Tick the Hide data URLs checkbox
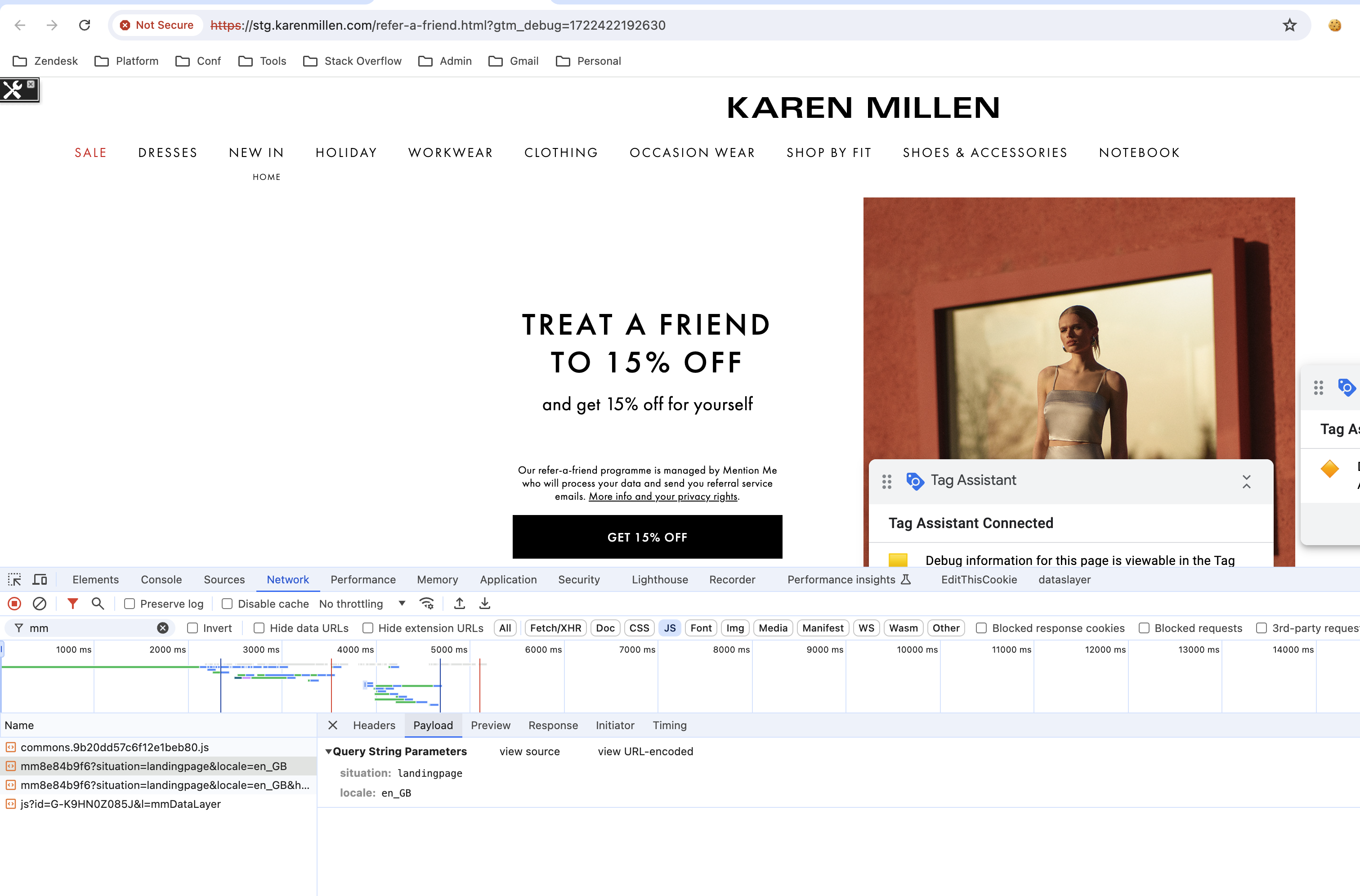The width and height of the screenshot is (1360, 896). click(x=259, y=628)
